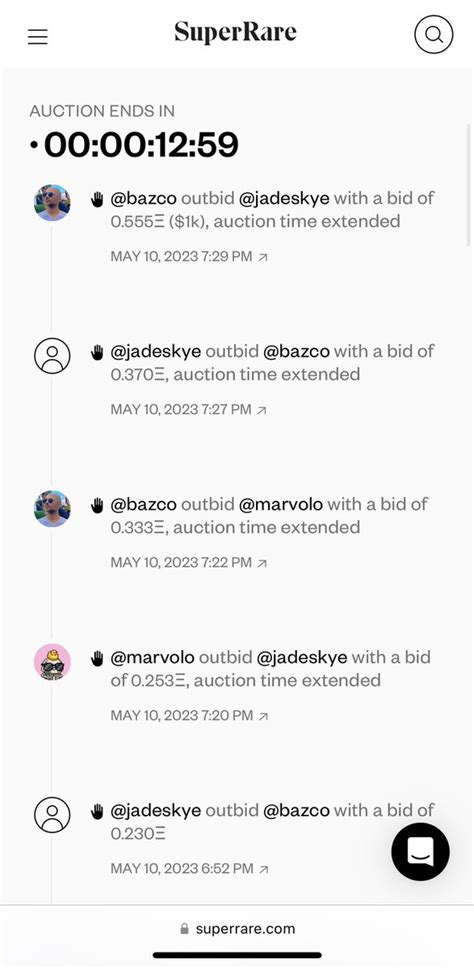Open @bazco profile in the 0.555Ξ bid
The image size is (474, 968).
click(x=143, y=198)
